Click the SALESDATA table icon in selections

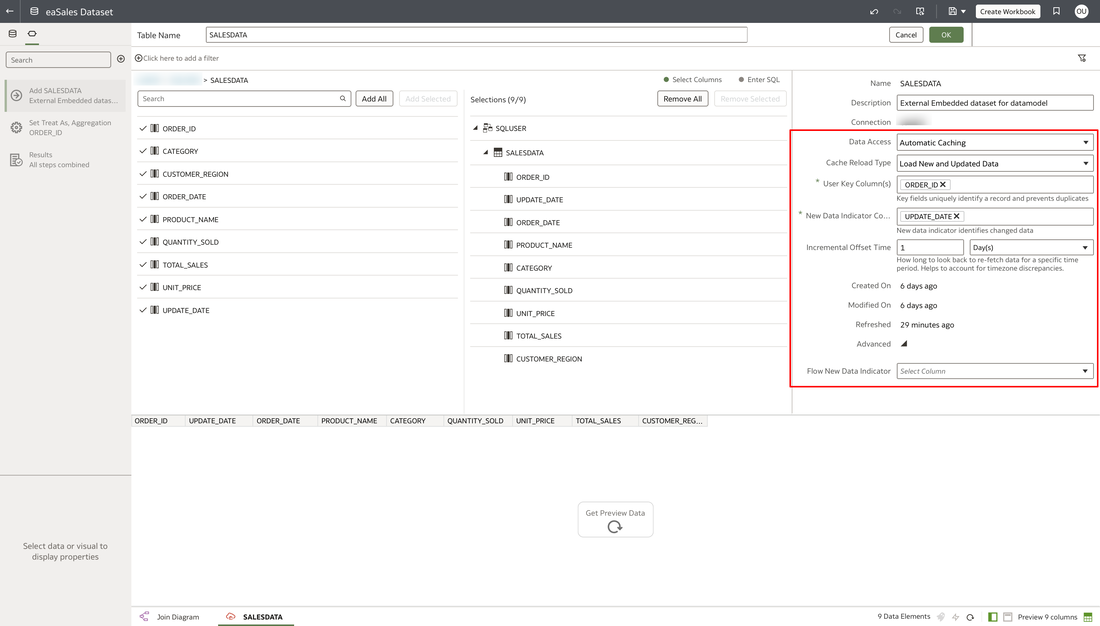498,152
